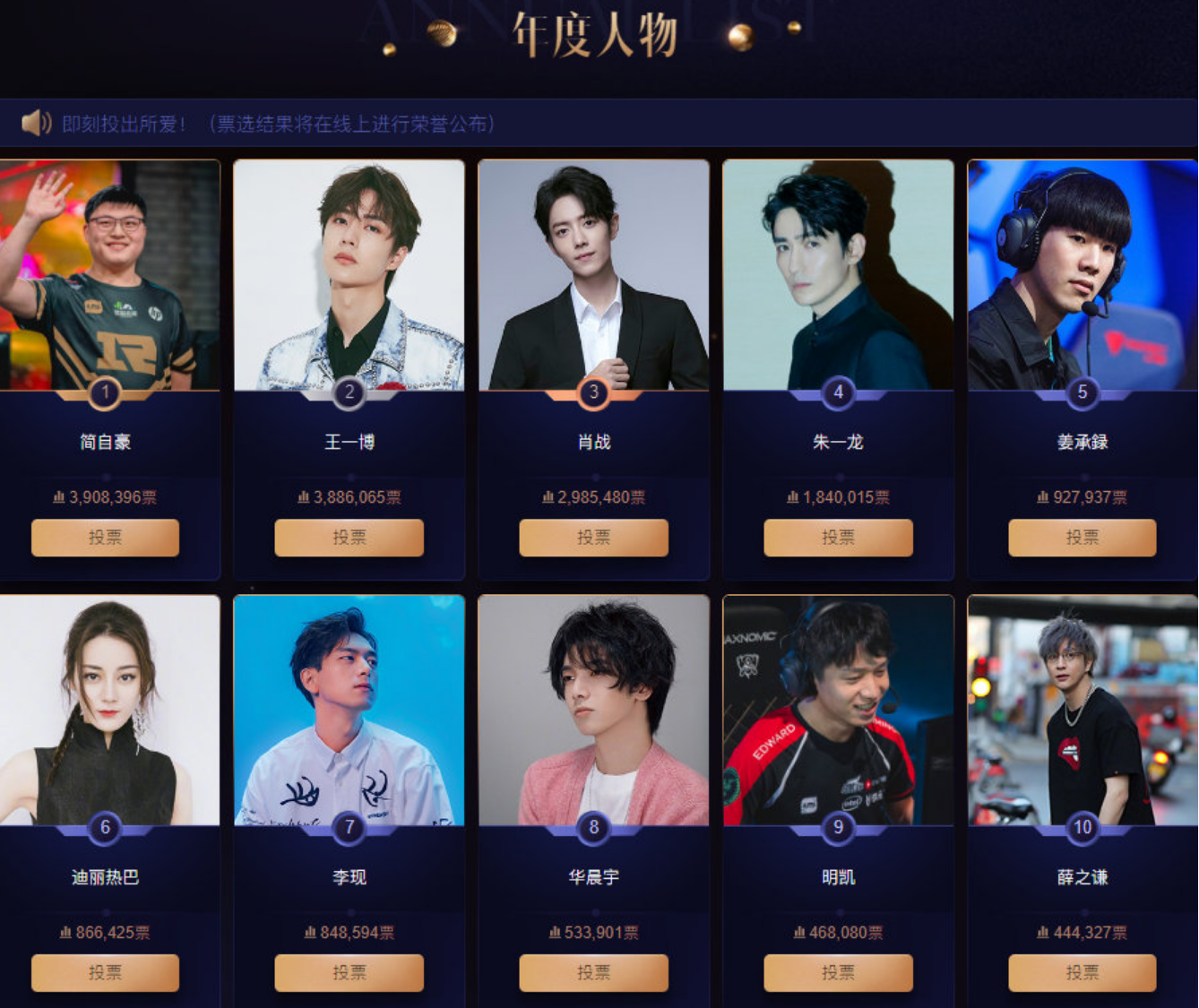The image size is (1199, 1008).
Task: Vote for 明凯
Action: pyautogui.click(x=838, y=973)
